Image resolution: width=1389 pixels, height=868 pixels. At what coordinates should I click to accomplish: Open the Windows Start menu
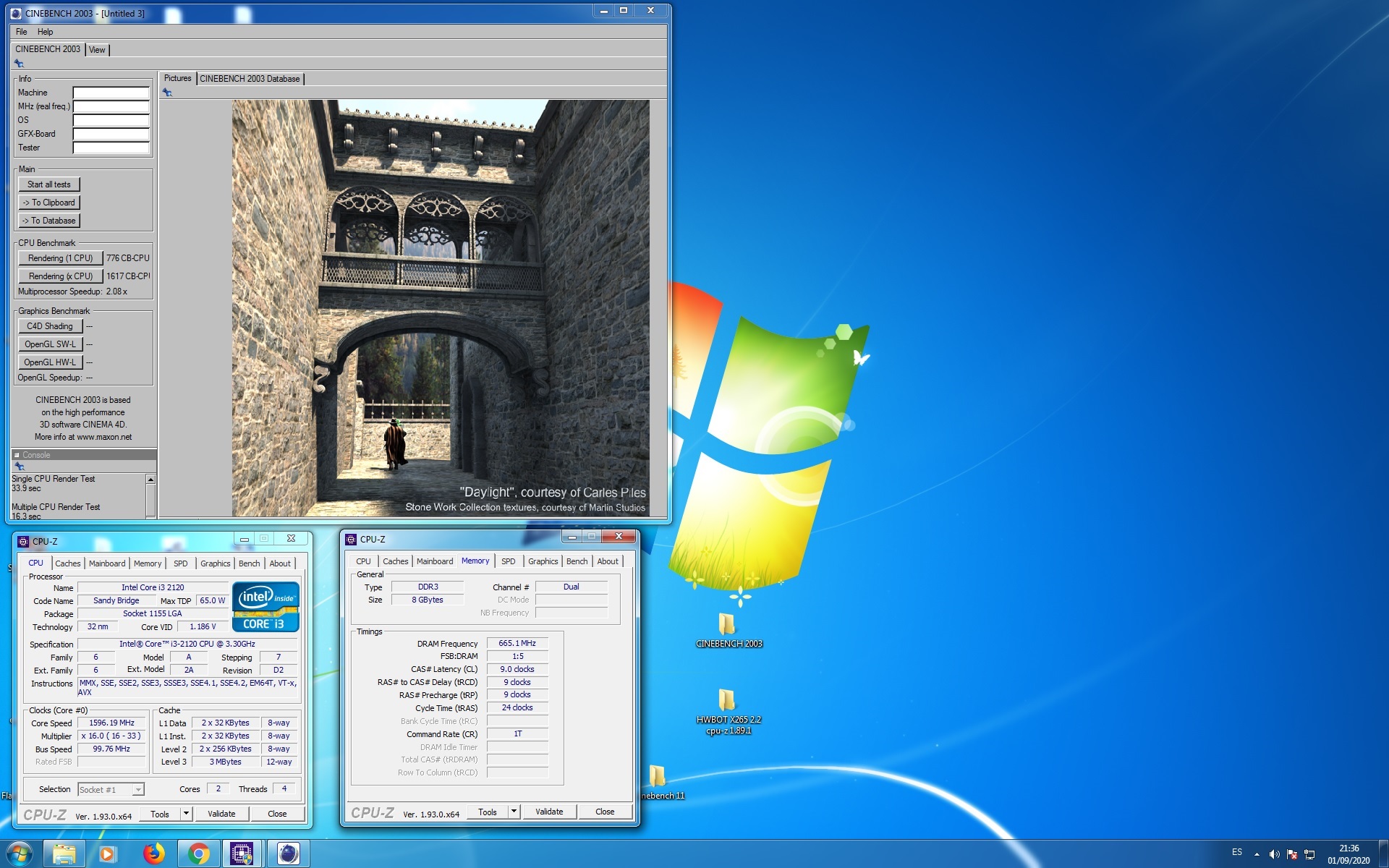[x=20, y=854]
